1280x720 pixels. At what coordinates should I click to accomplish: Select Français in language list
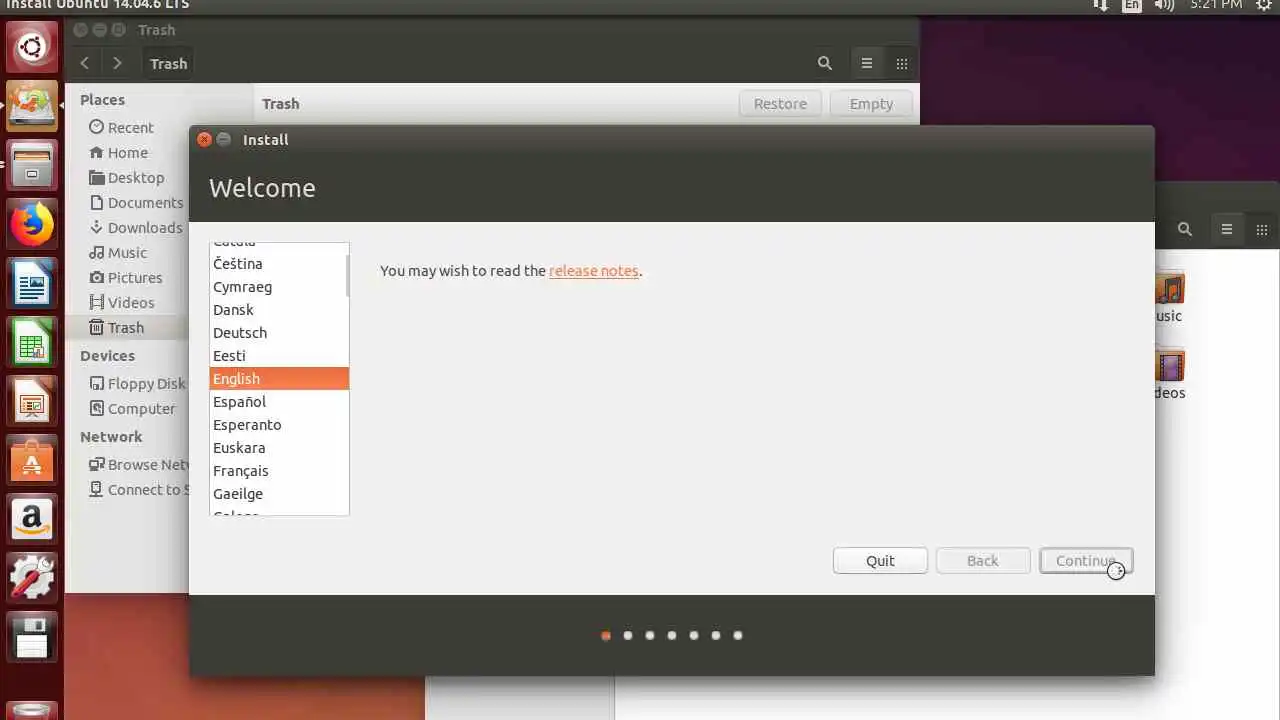point(278,471)
